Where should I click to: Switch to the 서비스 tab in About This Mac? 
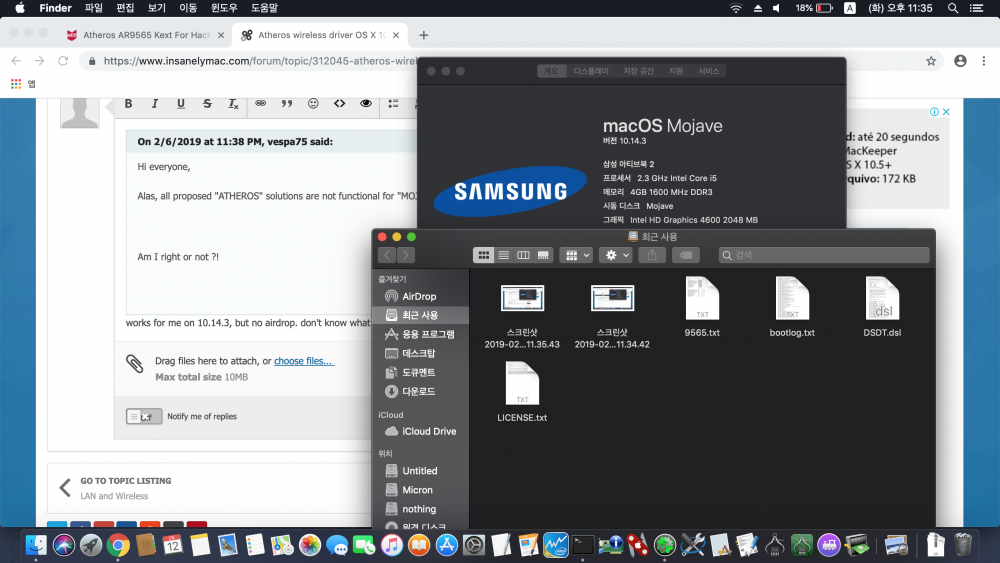[x=708, y=71]
